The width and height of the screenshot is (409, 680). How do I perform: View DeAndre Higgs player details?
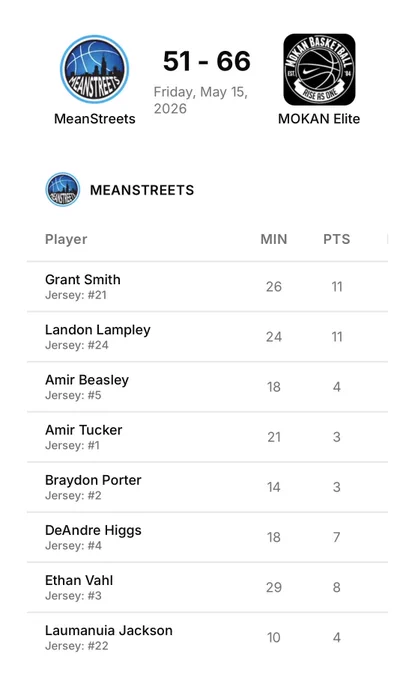pyautogui.click(x=207, y=537)
